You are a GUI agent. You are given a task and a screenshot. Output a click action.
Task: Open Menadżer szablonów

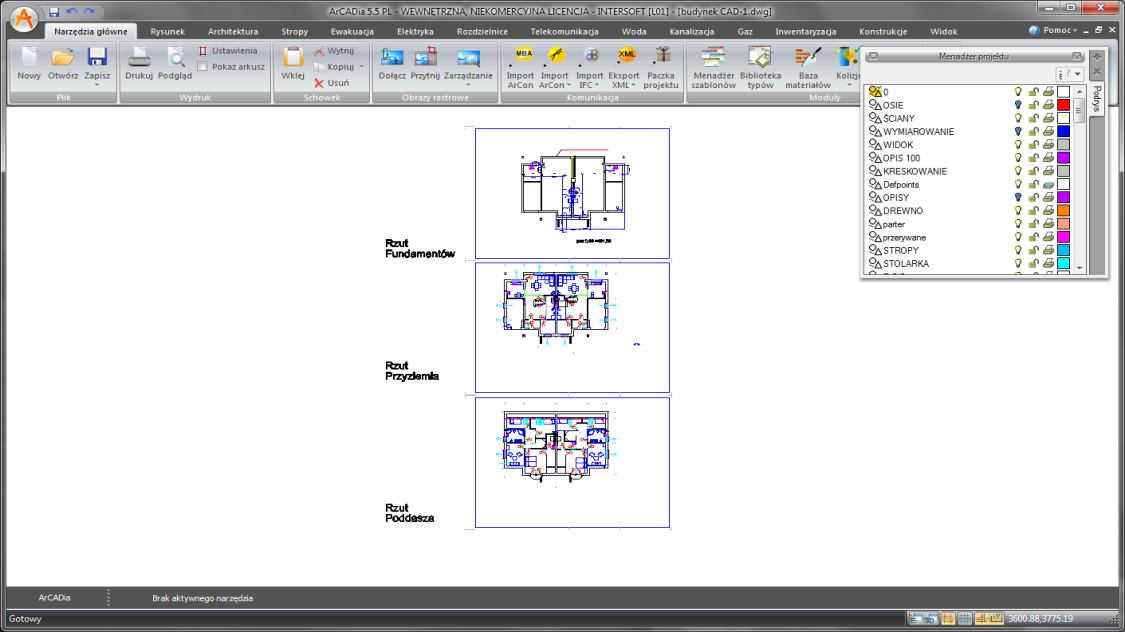coord(713,67)
